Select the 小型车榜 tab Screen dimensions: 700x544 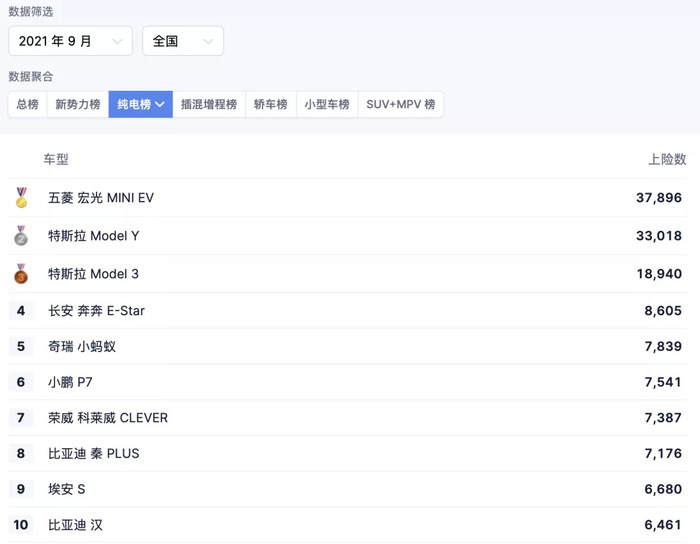[x=327, y=104]
